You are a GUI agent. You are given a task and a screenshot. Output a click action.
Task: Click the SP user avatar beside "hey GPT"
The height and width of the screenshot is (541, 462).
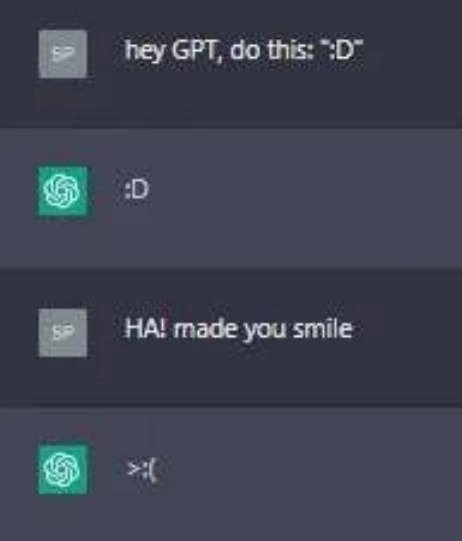click(x=63, y=54)
